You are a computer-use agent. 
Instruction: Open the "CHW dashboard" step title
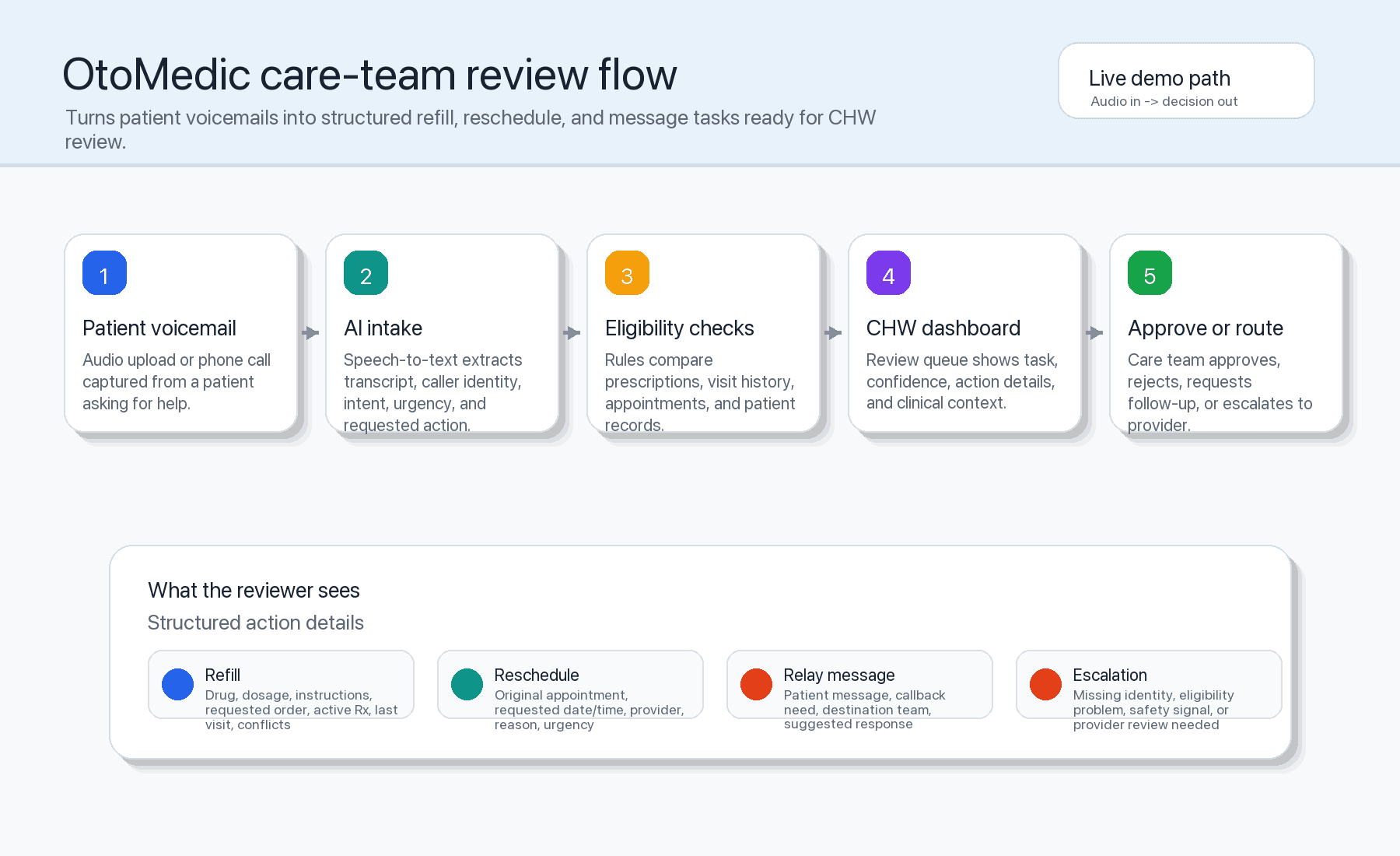click(943, 328)
